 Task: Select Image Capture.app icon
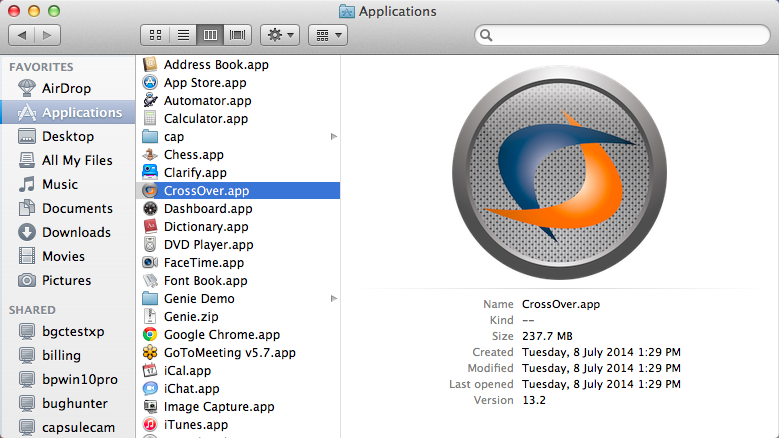coord(150,407)
